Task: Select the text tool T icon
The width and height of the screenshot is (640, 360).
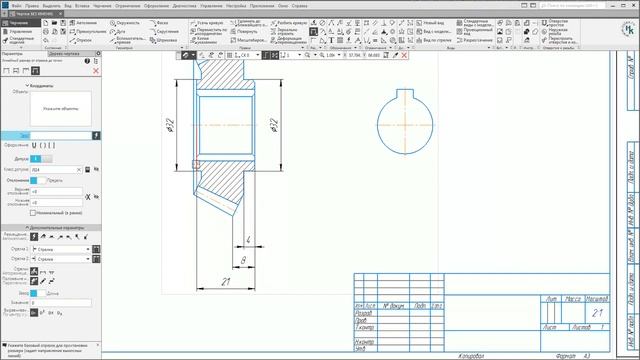Action: tap(331, 40)
